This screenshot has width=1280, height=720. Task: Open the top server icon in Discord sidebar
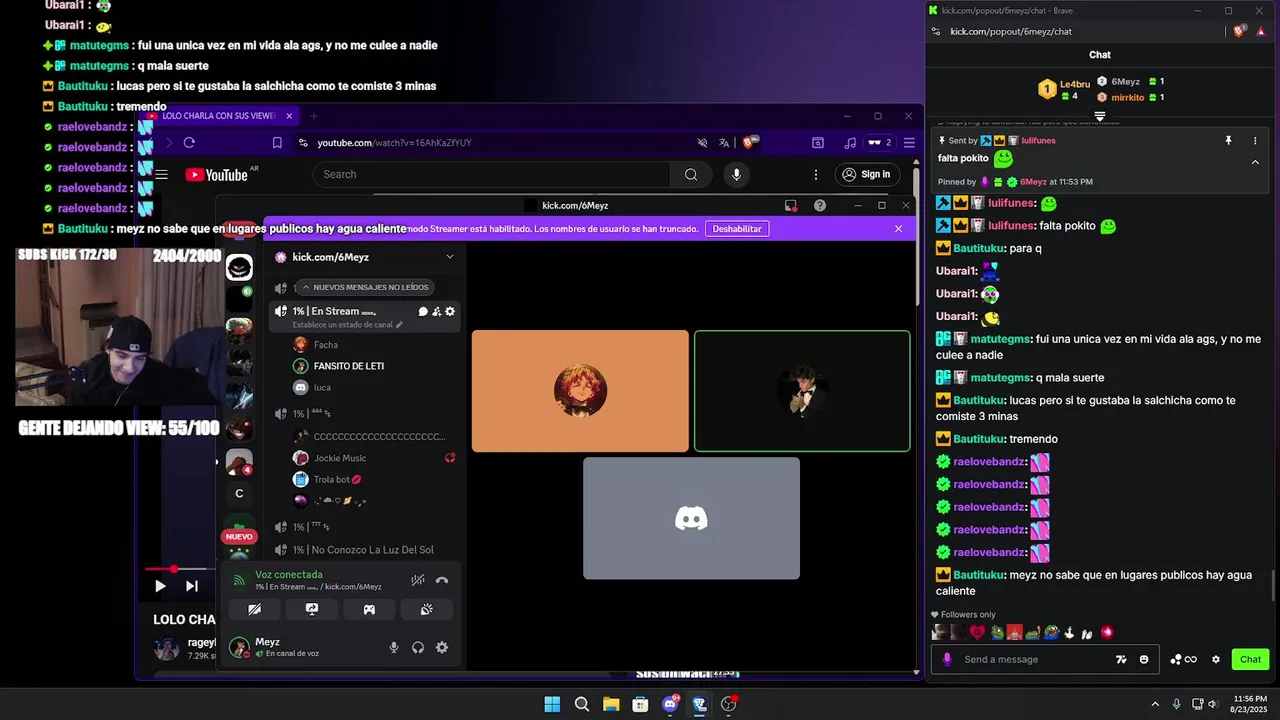coord(239,267)
